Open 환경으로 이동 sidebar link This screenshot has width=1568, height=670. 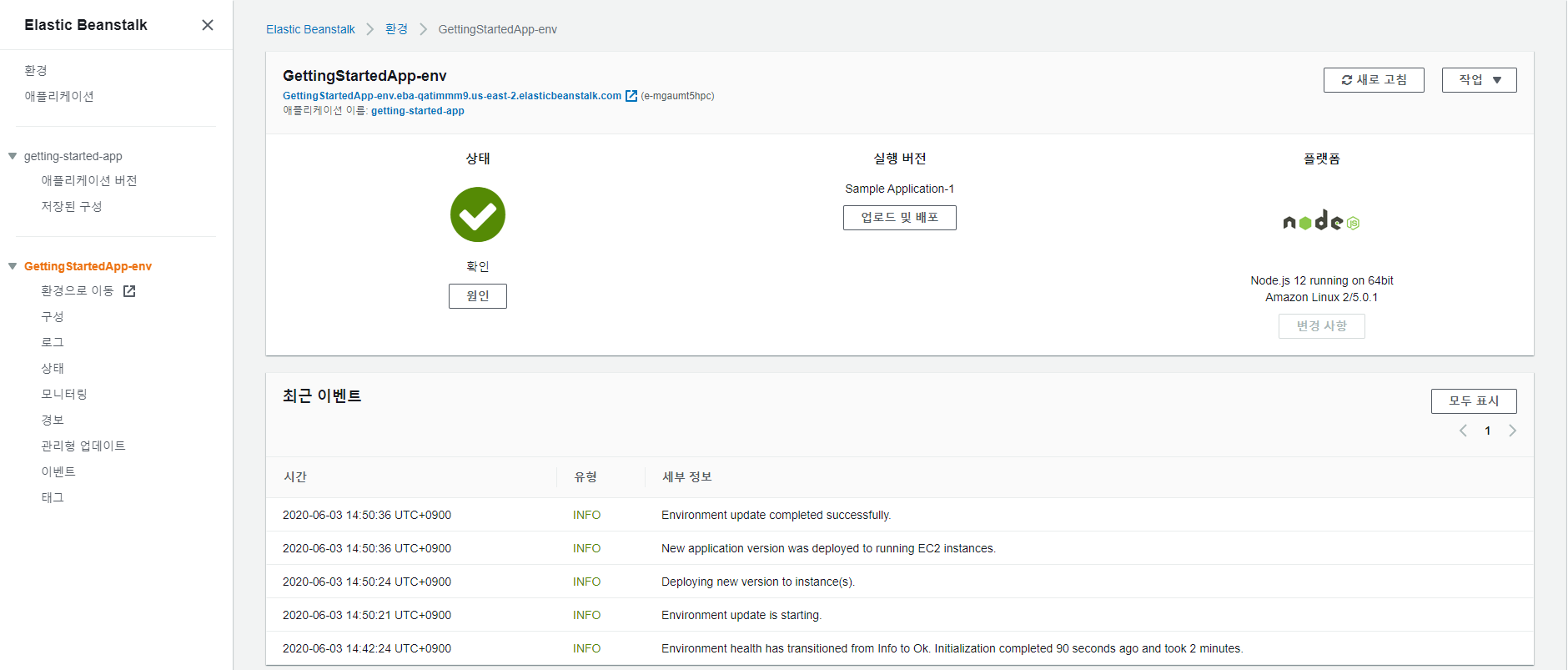pyautogui.click(x=78, y=291)
